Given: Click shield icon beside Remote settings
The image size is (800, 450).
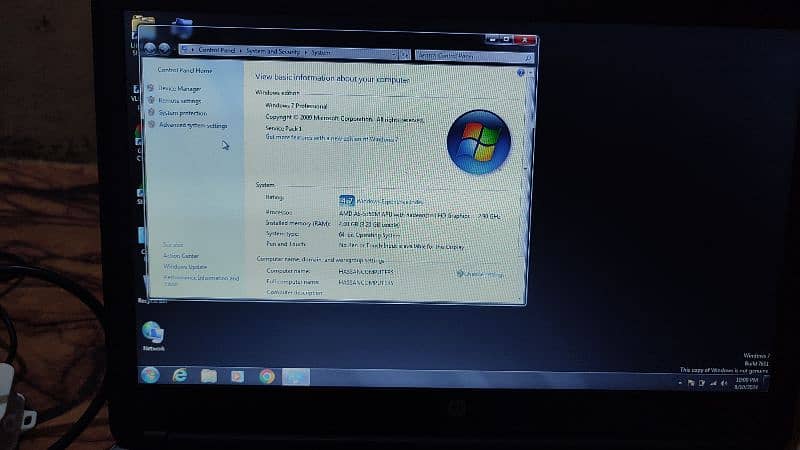Looking at the screenshot, I should [x=151, y=101].
